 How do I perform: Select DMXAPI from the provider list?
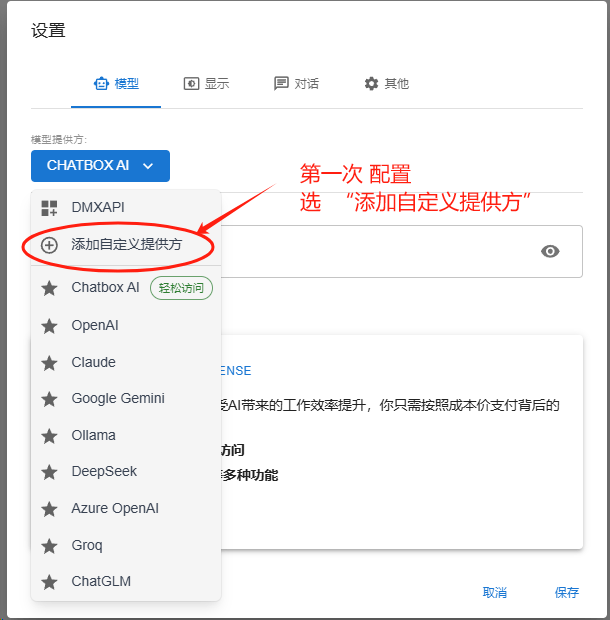coord(126,207)
